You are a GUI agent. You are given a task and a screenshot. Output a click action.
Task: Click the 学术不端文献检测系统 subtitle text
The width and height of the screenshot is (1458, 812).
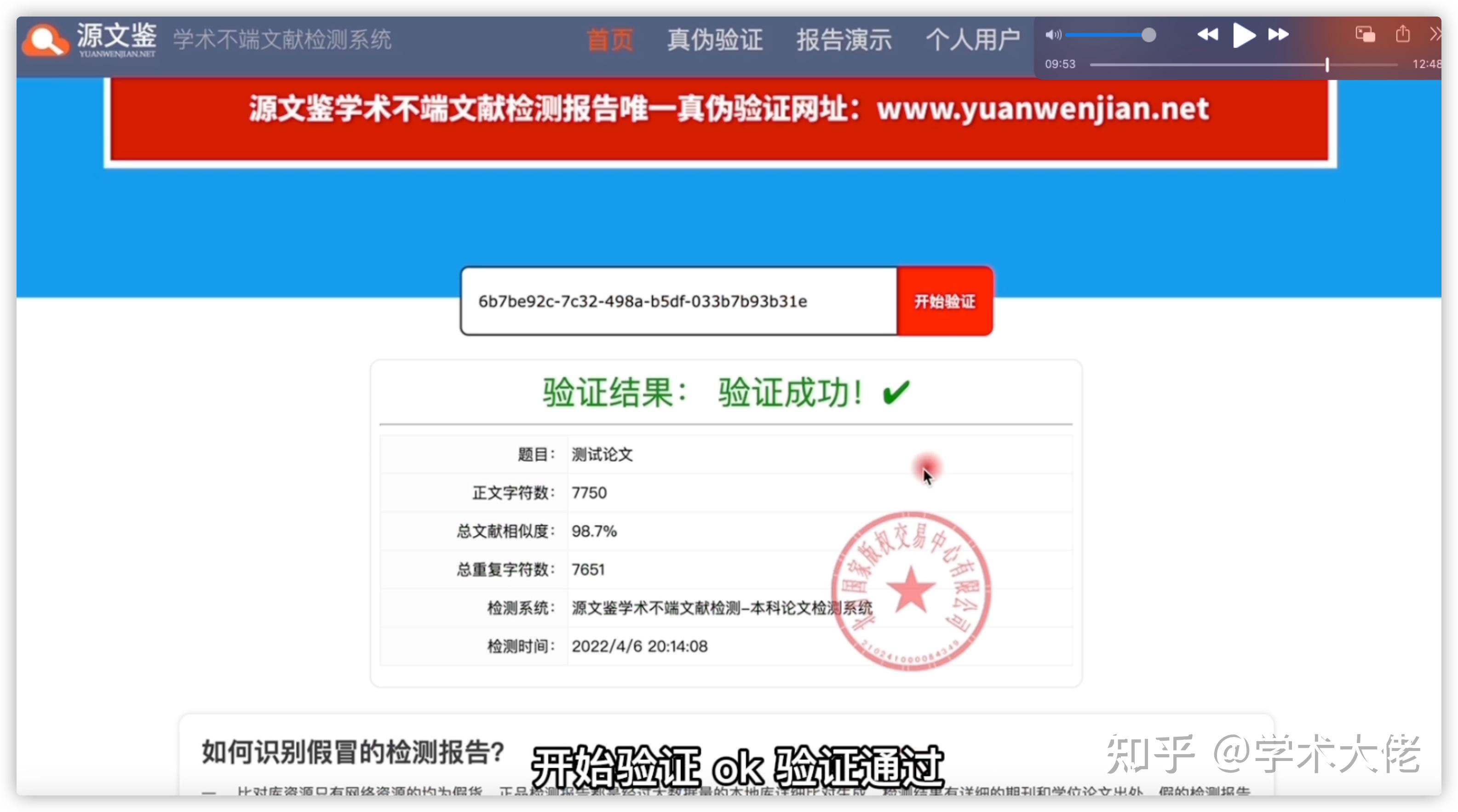click(x=282, y=40)
